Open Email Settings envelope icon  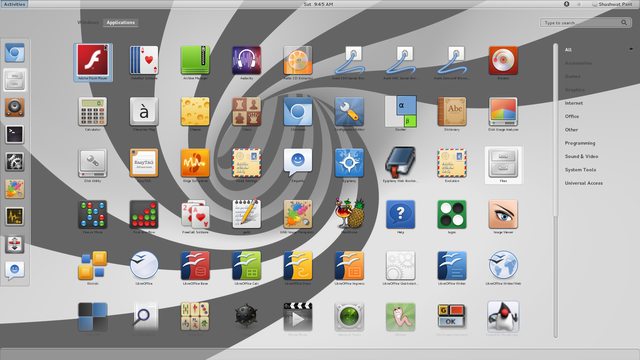point(247,163)
